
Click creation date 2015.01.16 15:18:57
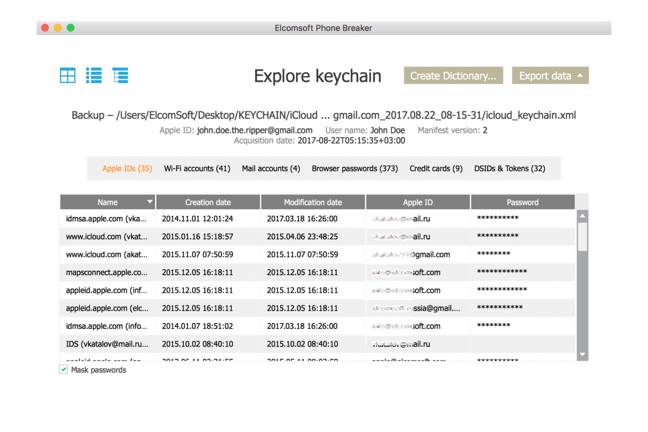pos(198,236)
